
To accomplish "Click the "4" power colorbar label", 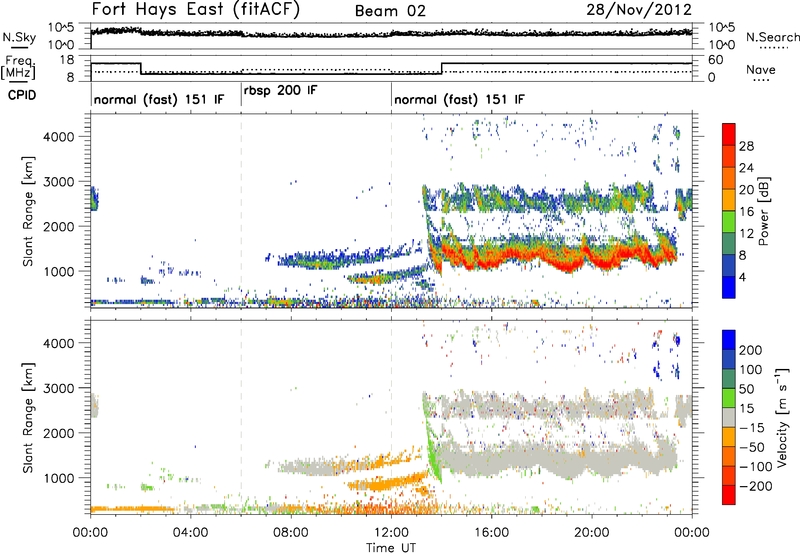I will pyautogui.click(x=743, y=277).
